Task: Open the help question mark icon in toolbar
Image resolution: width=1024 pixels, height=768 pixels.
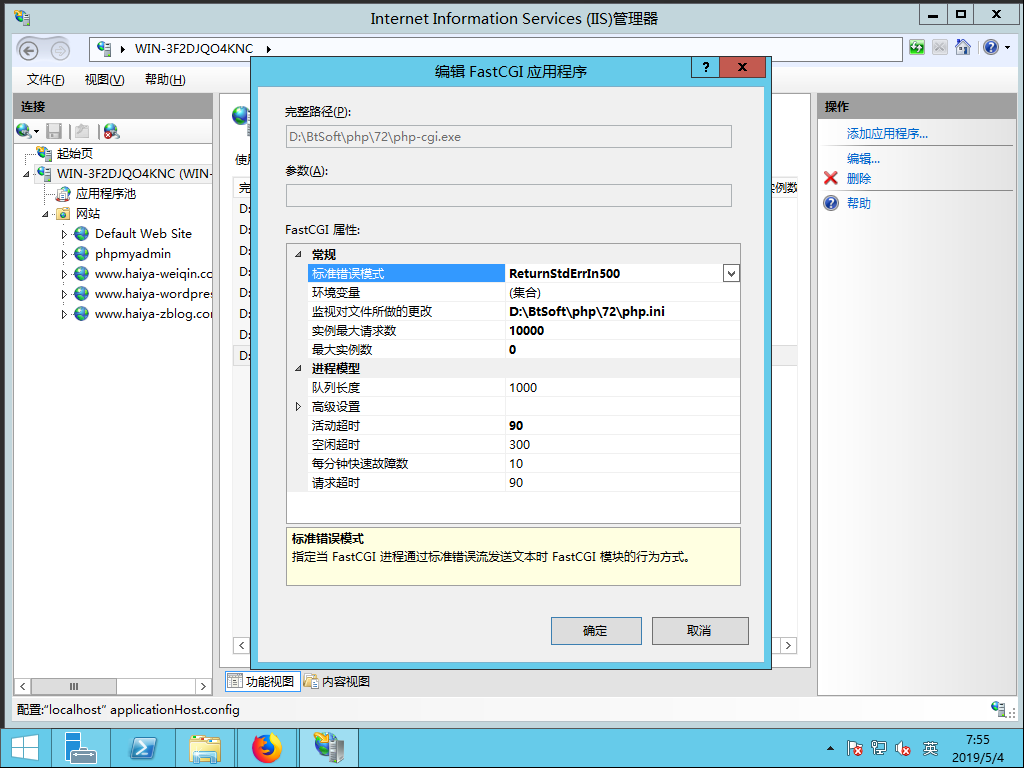Action: click(x=991, y=47)
